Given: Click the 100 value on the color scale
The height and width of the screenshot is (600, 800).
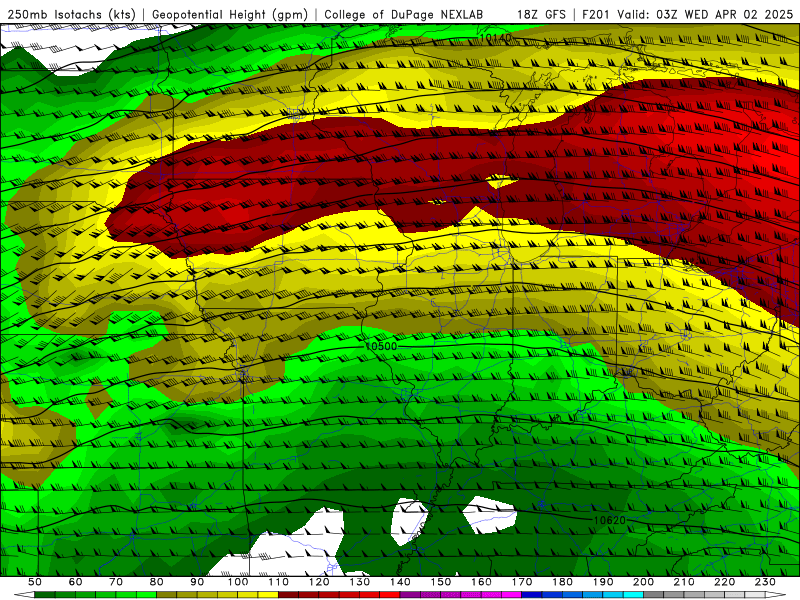Looking at the screenshot, I should pyautogui.click(x=238, y=582).
